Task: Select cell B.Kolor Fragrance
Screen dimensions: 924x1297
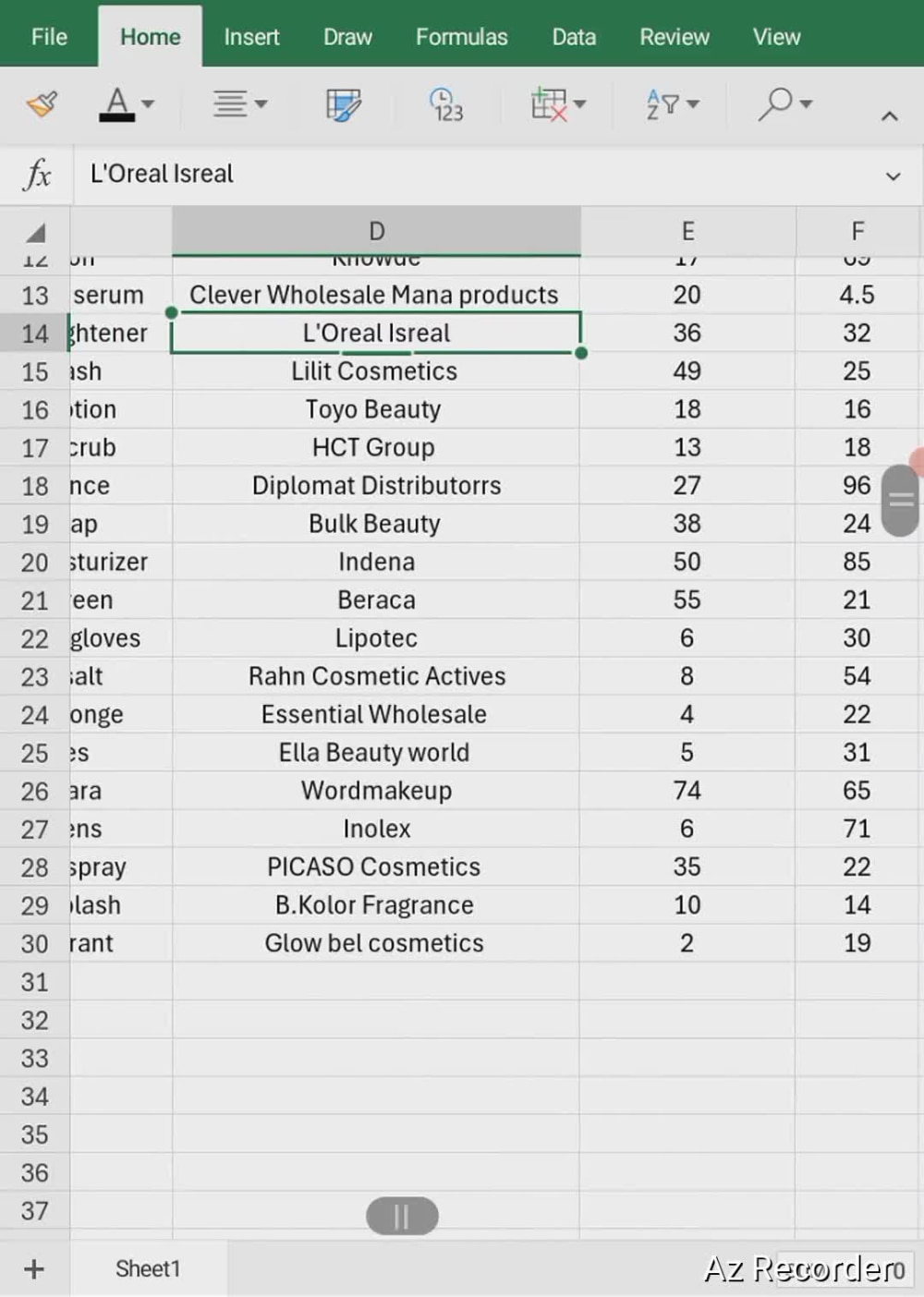Action: [374, 905]
